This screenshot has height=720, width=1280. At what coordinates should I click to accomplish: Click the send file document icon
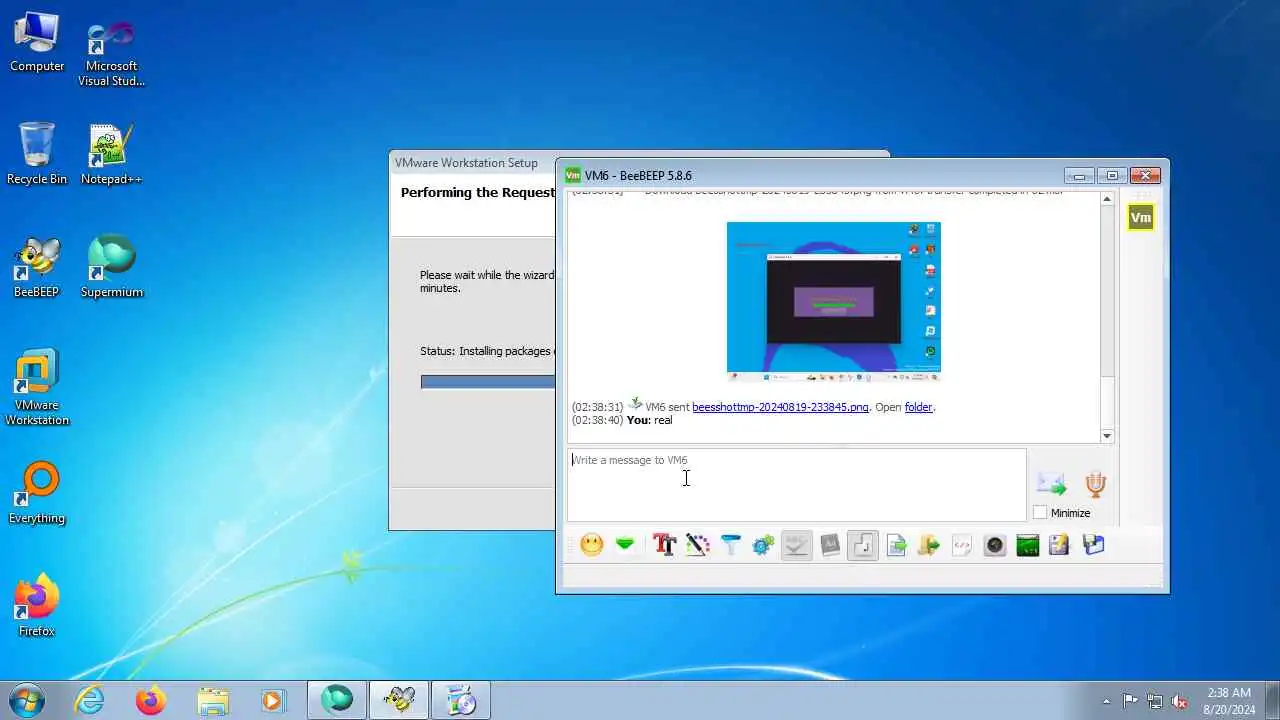896,545
